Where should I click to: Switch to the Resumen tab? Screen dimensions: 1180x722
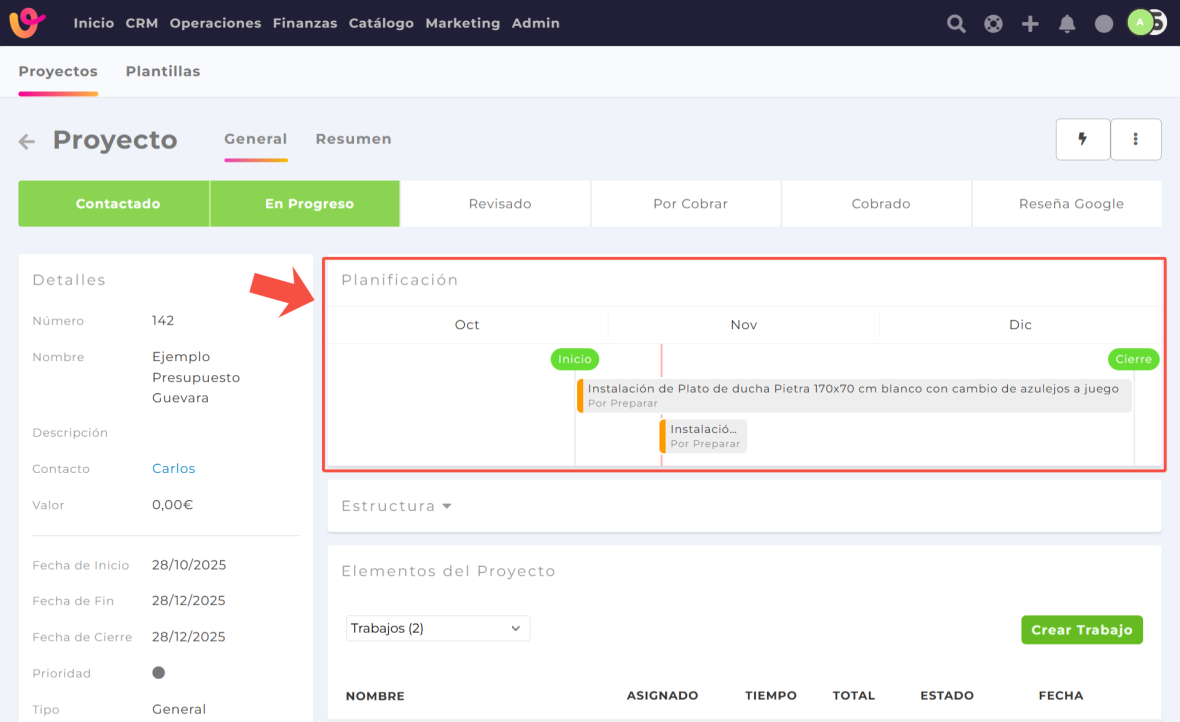(x=353, y=139)
